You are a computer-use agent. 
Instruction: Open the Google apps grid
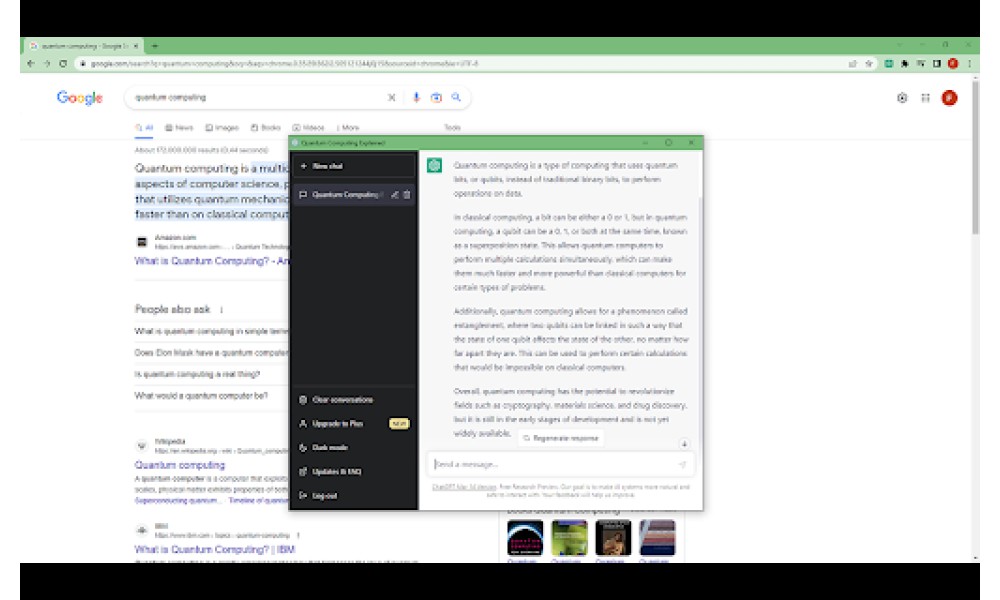925,98
